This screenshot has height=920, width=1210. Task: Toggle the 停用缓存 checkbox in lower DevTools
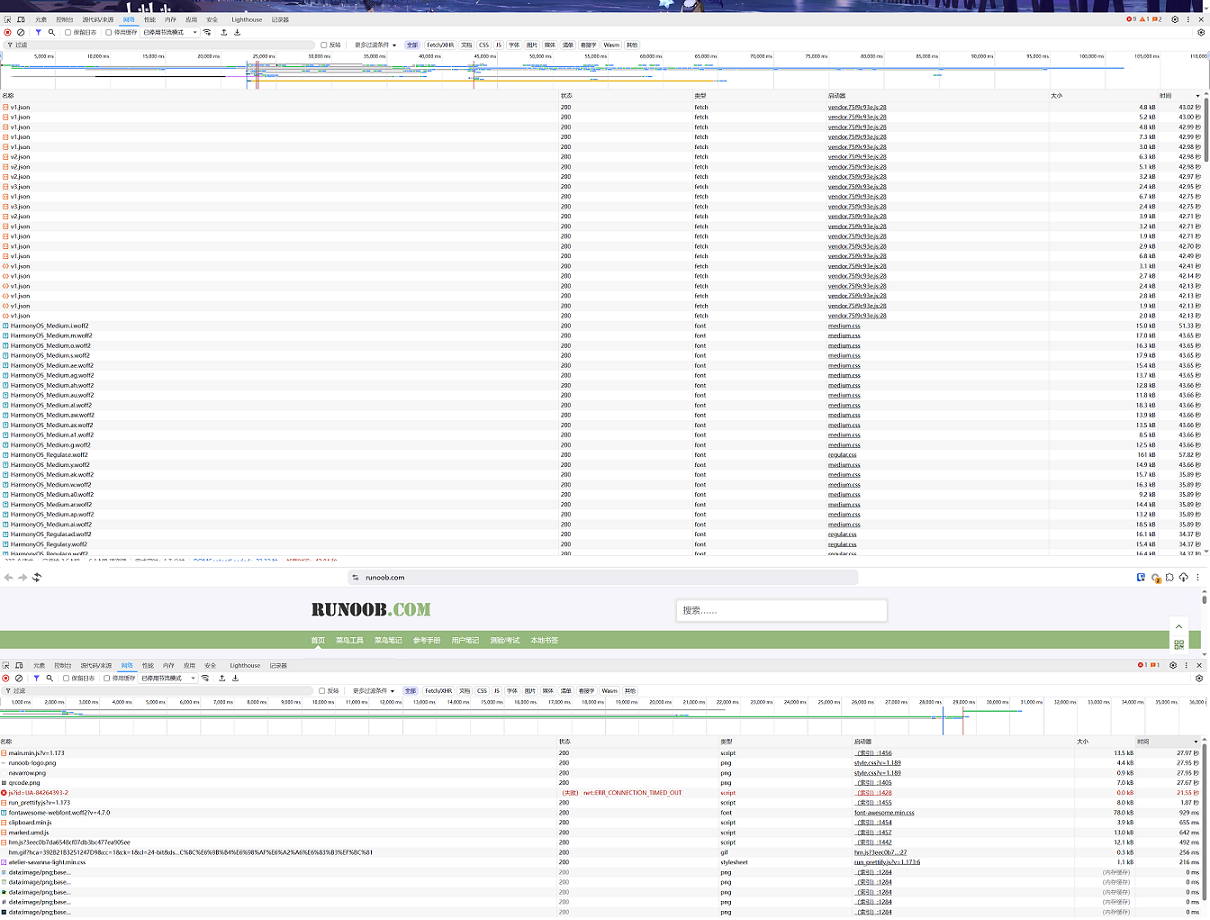pyautogui.click(x=108, y=678)
